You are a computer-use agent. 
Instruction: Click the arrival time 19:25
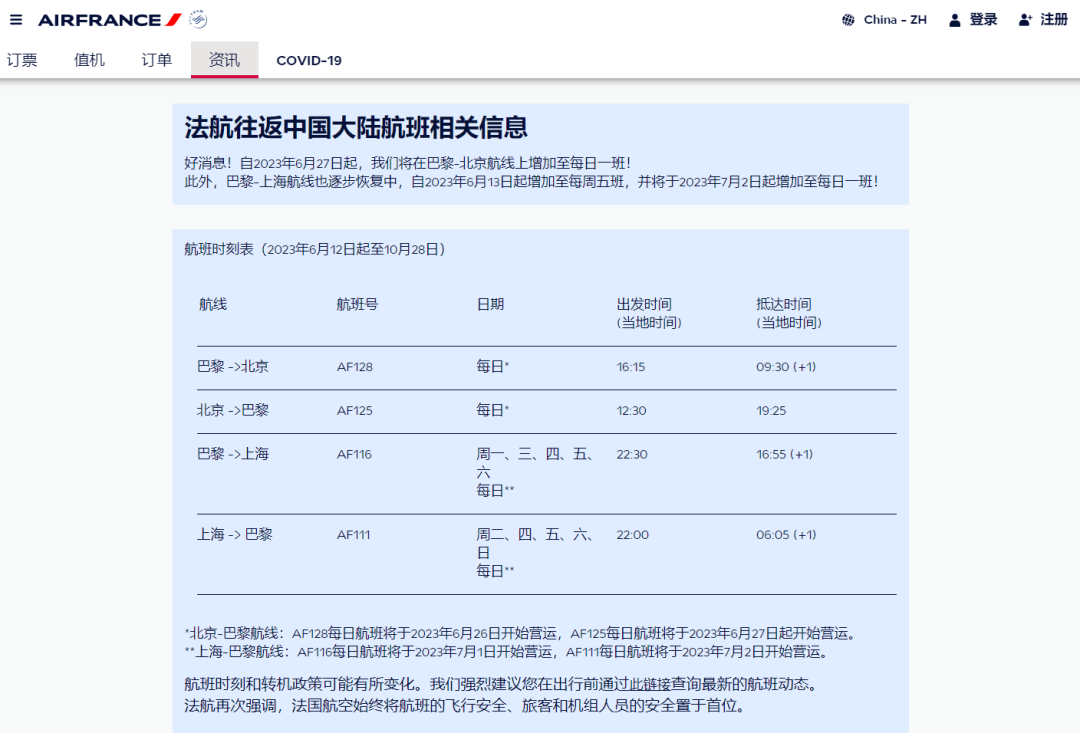click(771, 411)
